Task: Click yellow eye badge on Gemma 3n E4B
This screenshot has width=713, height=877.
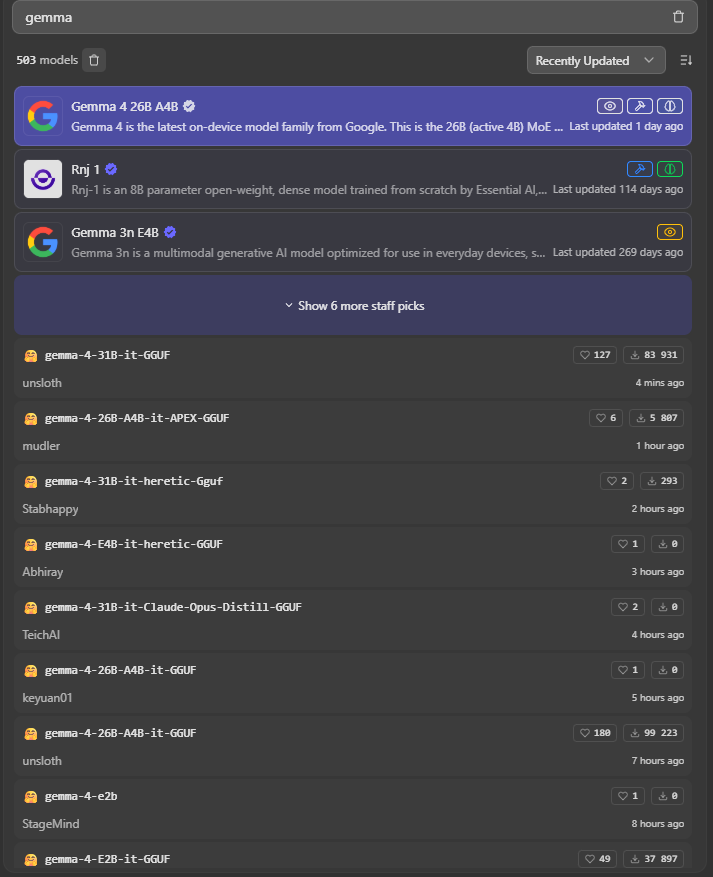Action: 670,232
